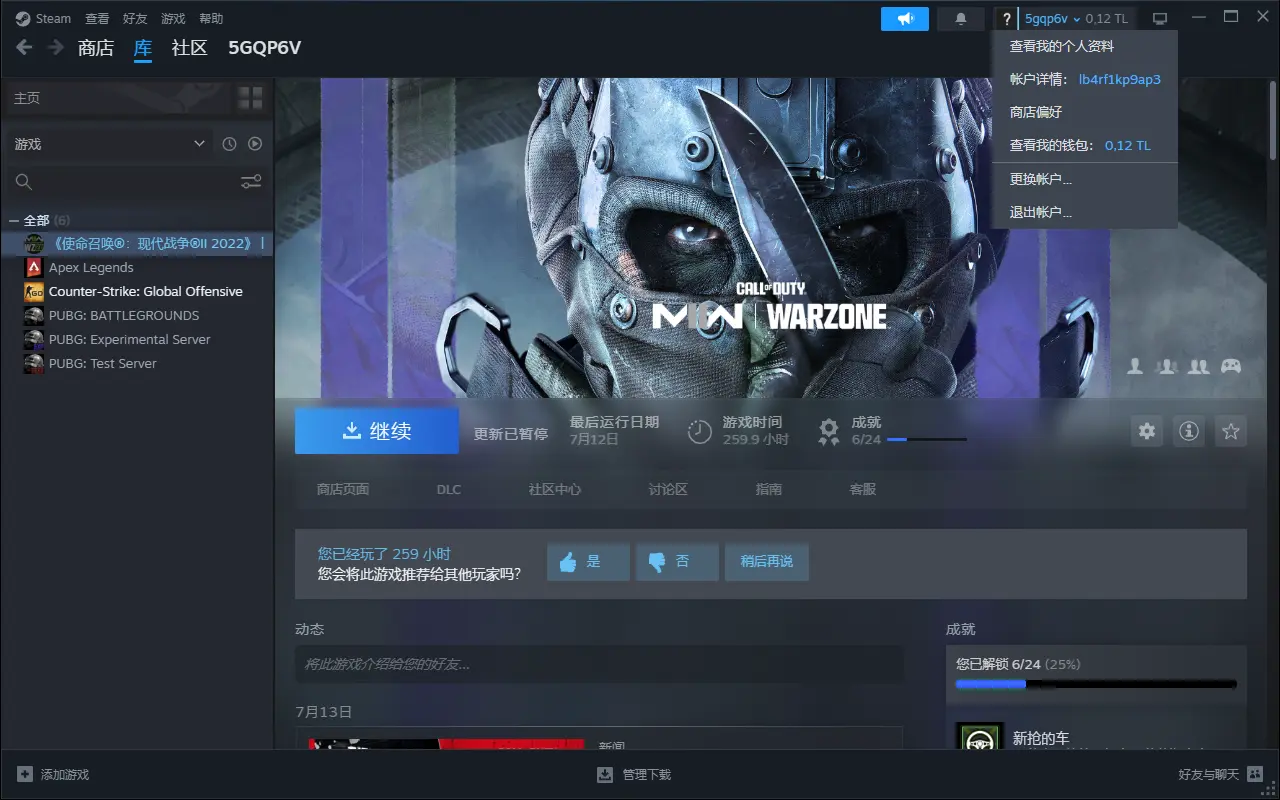1280x800 pixels.
Task: Click the single-player person icon
Action: pos(1135,366)
